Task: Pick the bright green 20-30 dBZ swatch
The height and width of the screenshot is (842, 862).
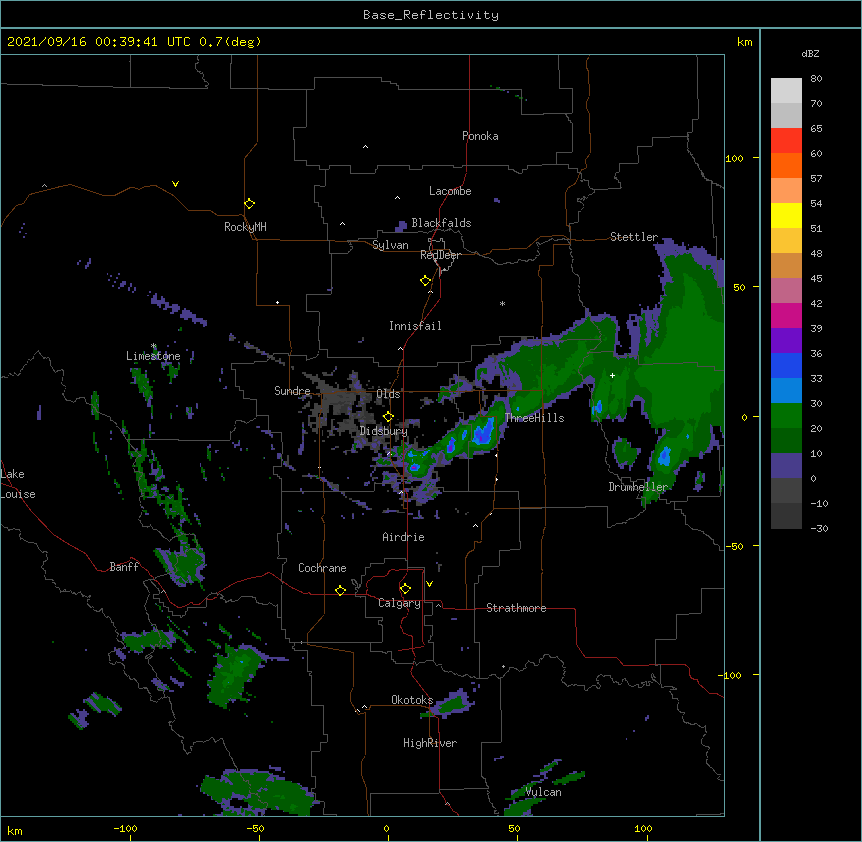Action: tap(786, 416)
